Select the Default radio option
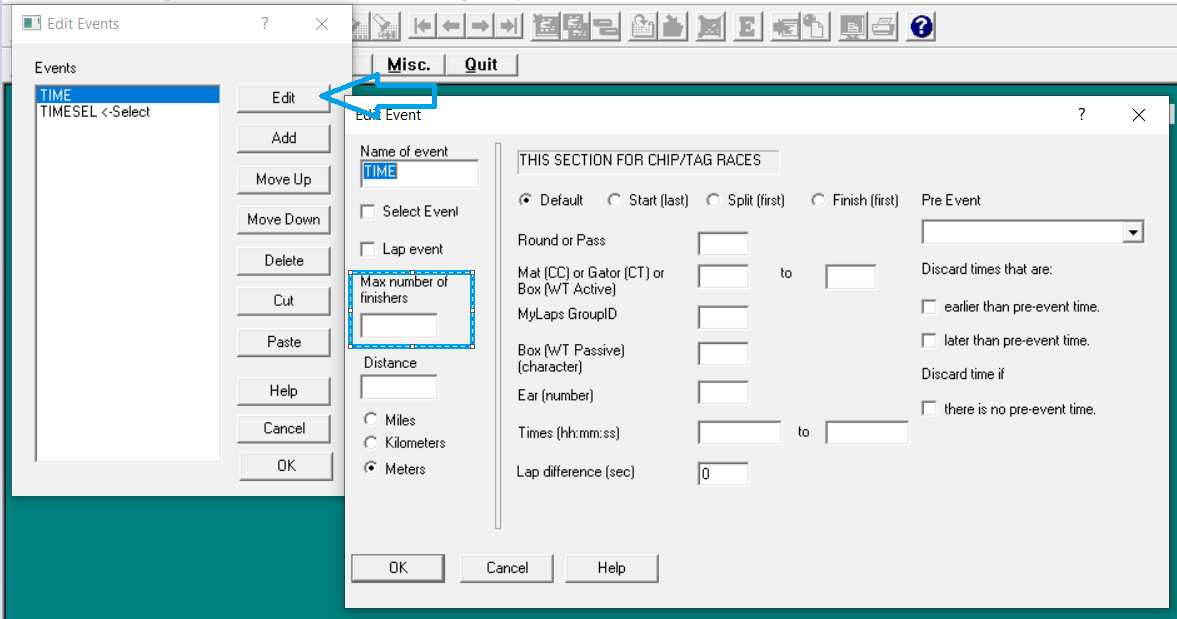This screenshot has height=619, width=1177. [x=525, y=200]
